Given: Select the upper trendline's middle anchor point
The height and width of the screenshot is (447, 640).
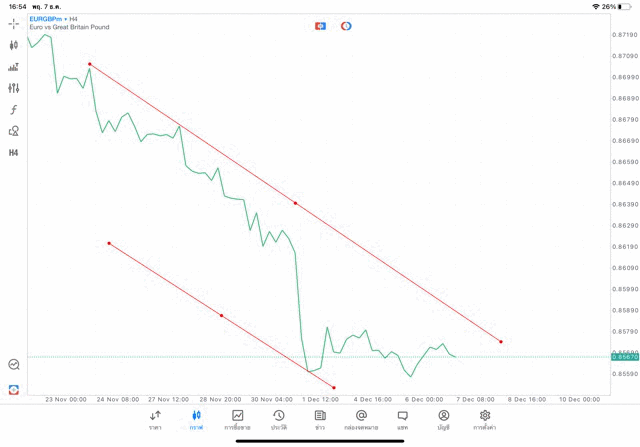Looking at the screenshot, I should (295, 203).
